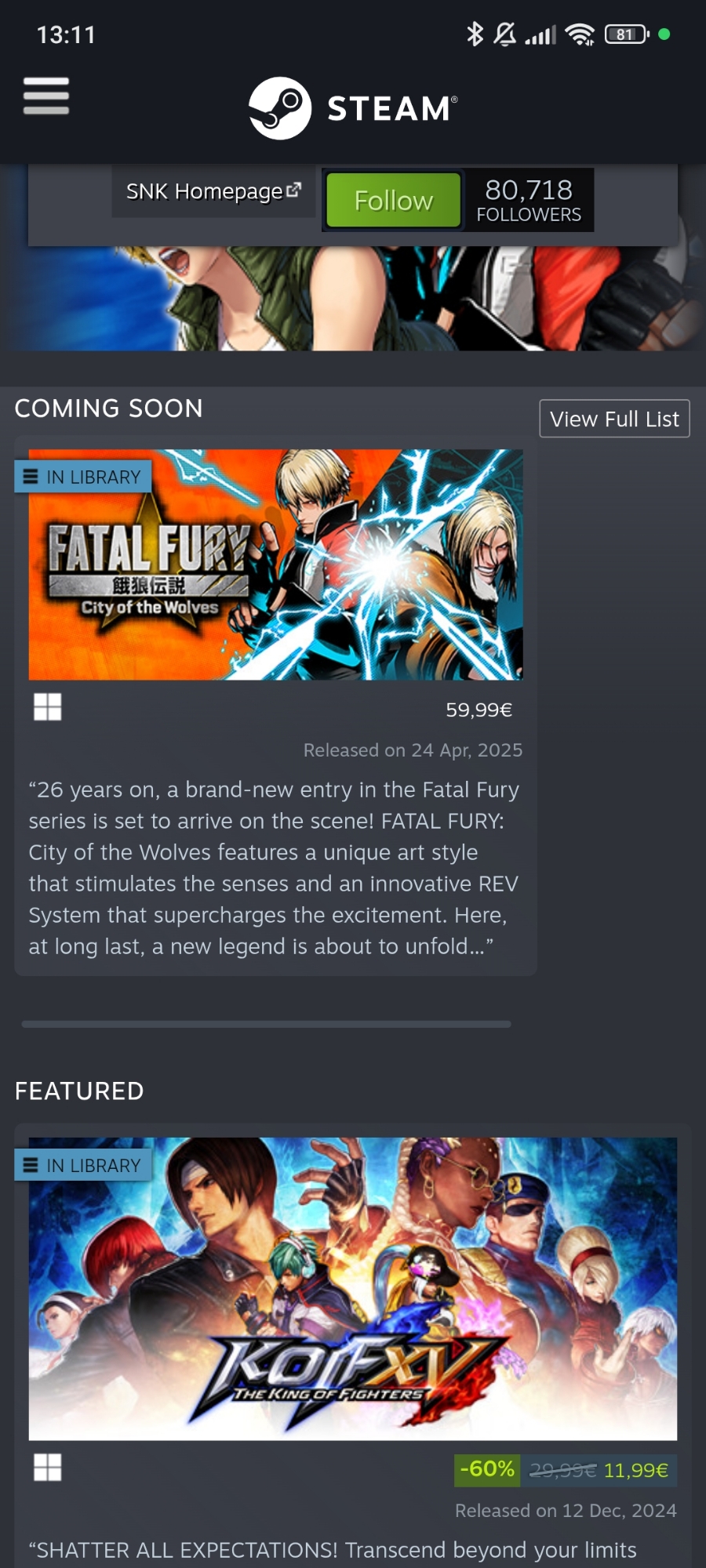
Task: Open the 80,718 followers count
Action: [x=529, y=200]
